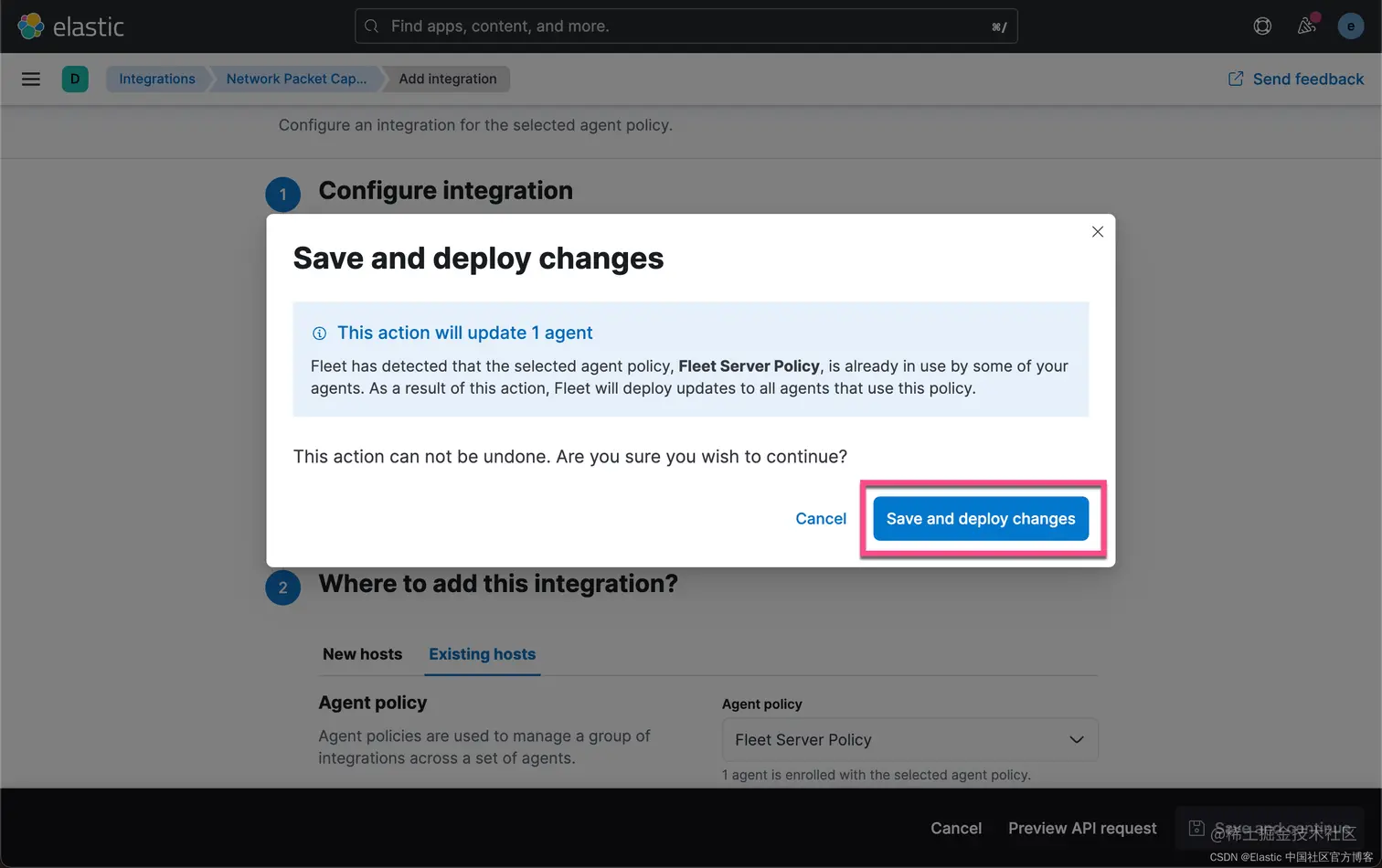Focus the Find apps search field

pyautogui.click(x=686, y=26)
